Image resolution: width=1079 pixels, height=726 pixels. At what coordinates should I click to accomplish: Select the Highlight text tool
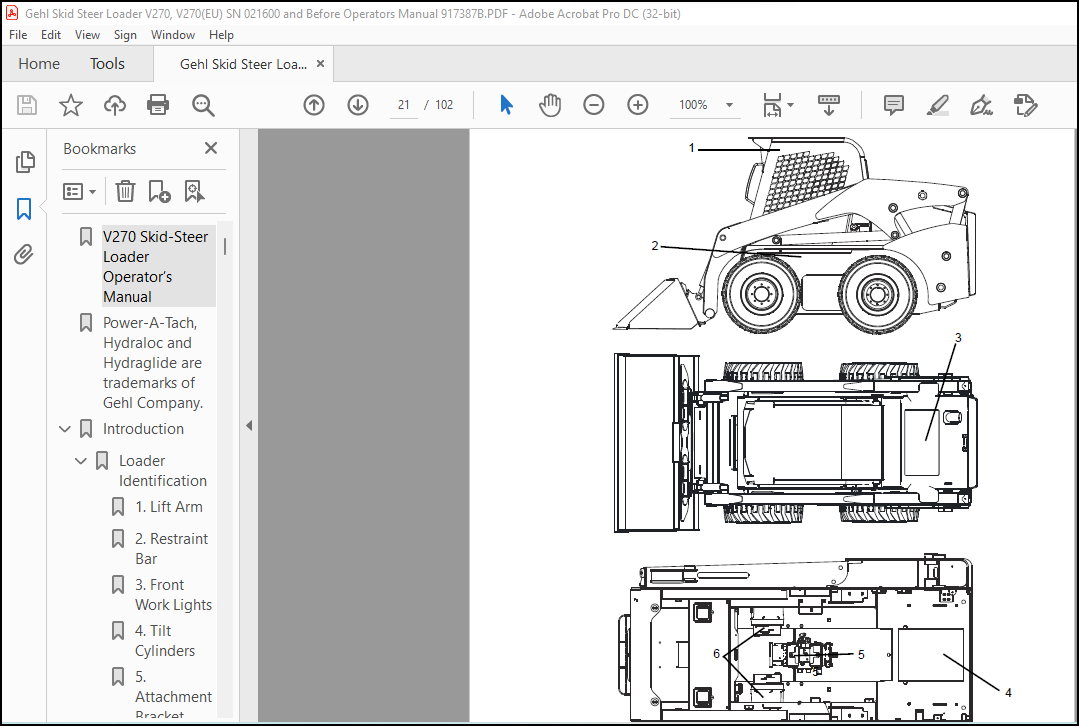(x=937, y=105)
